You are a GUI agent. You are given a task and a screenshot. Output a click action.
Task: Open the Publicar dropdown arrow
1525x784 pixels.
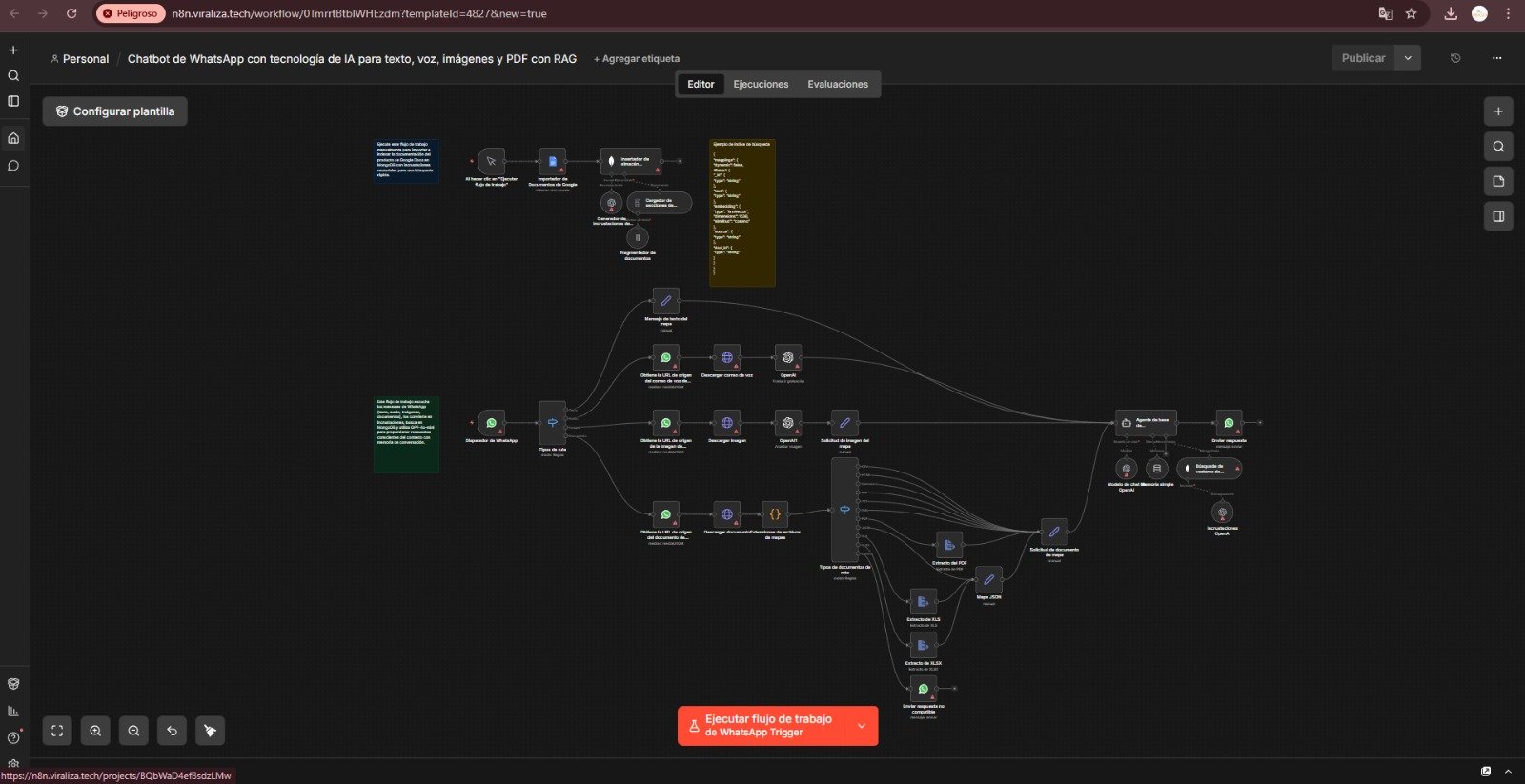point(1408,58)
